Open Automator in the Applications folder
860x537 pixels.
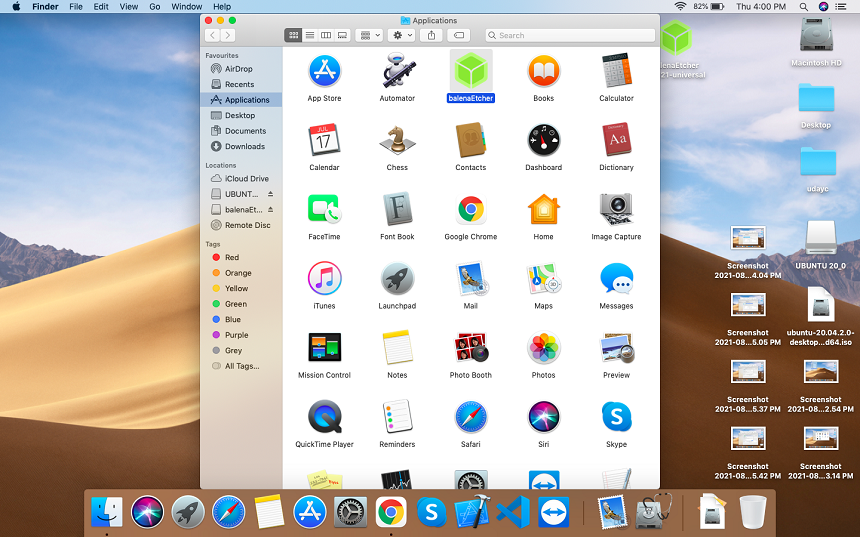(397, 71)
